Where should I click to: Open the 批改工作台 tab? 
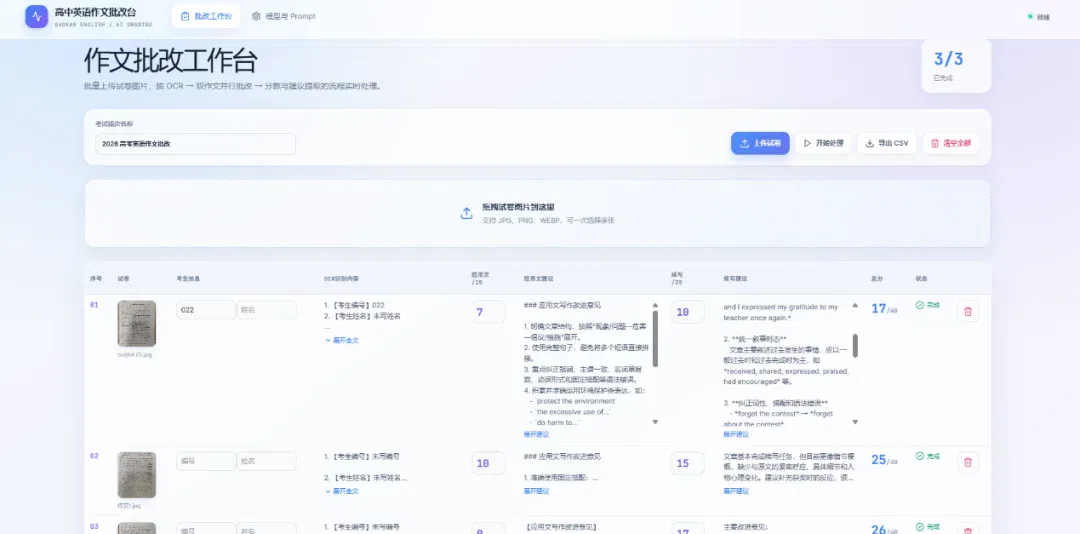click(x=206, y=16)
